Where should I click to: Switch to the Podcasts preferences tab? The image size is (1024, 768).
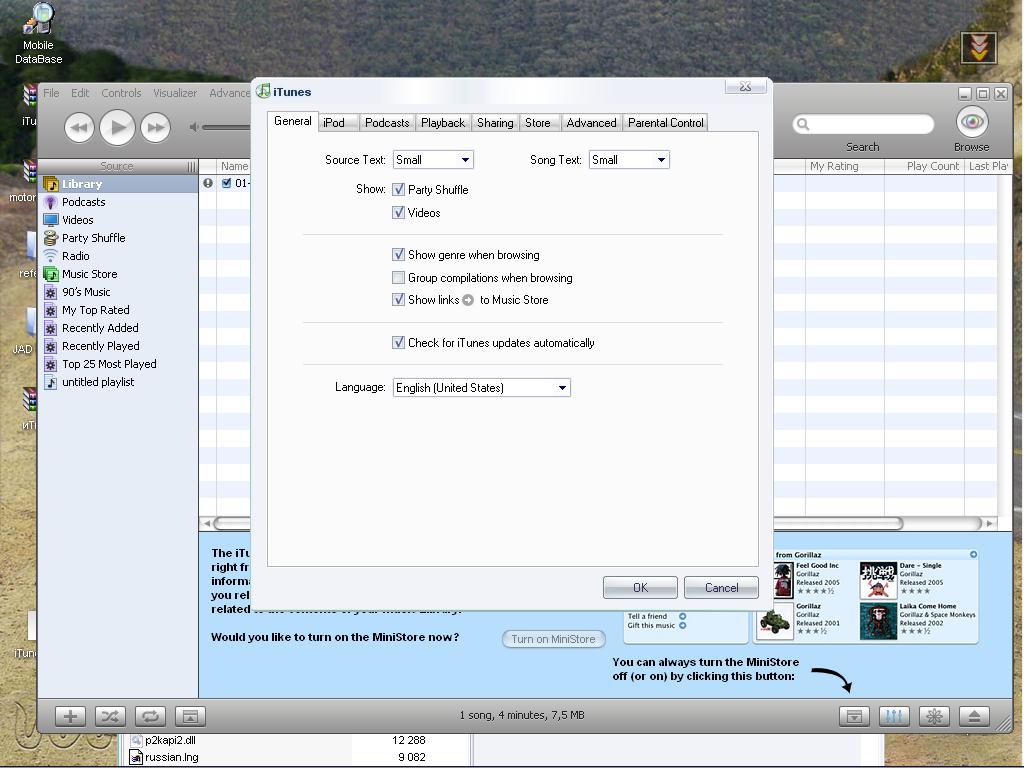(387, 123)
